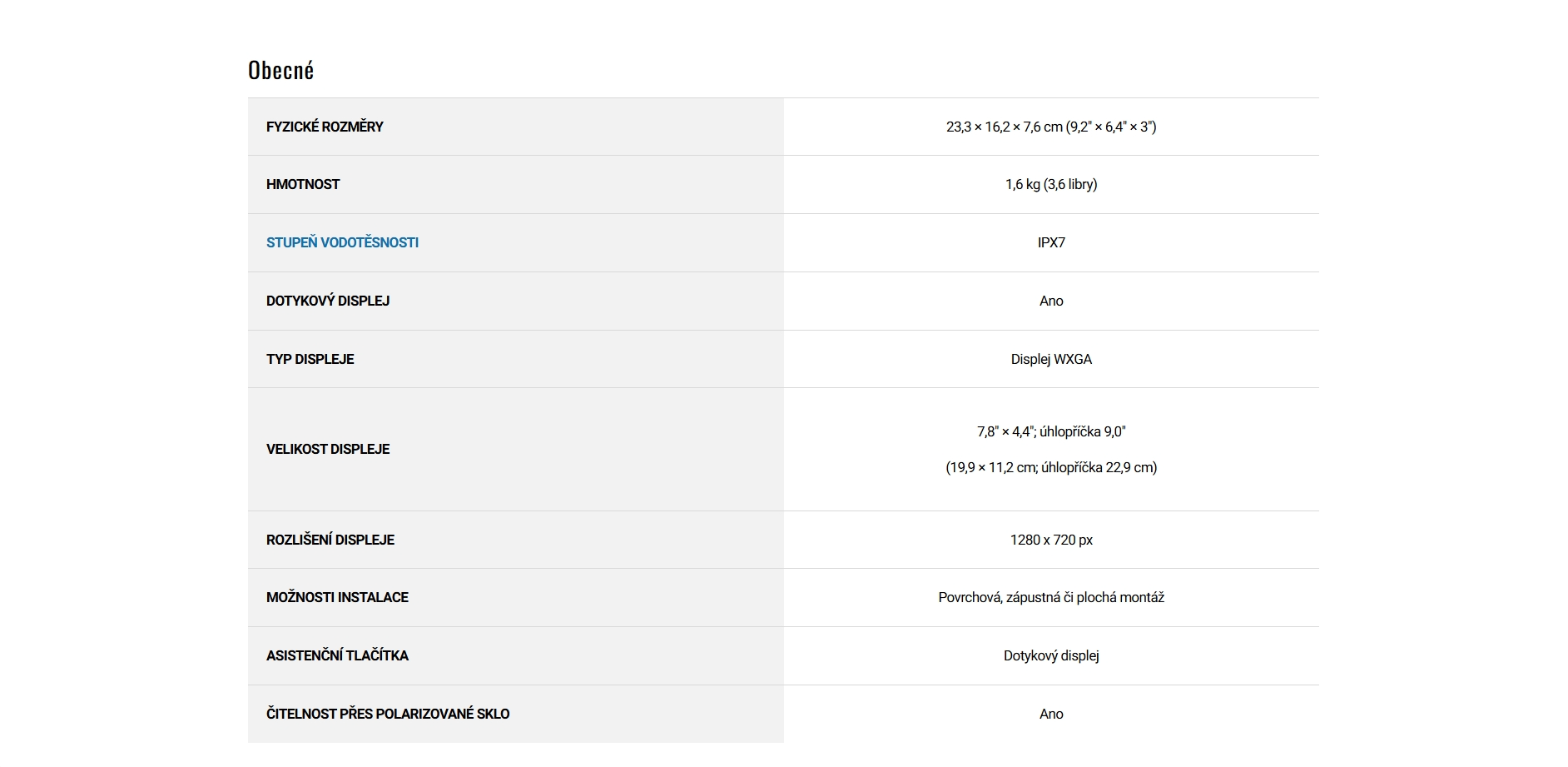Select the Hmotnost row label
The width and height of the screenshot is (1568, 767).
coord(303,184)
